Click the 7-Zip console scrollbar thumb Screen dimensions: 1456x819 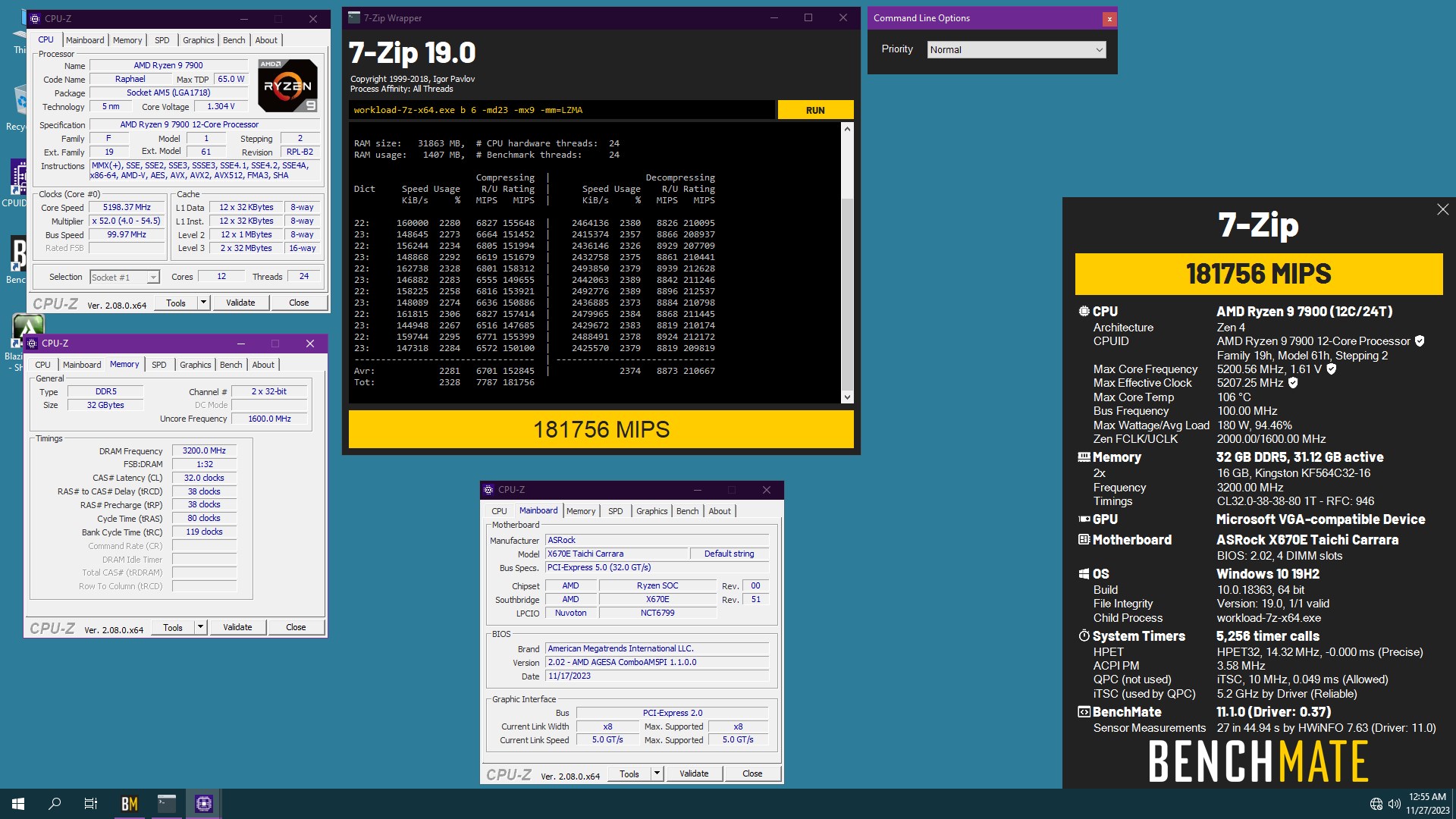[x=847, y=294]
